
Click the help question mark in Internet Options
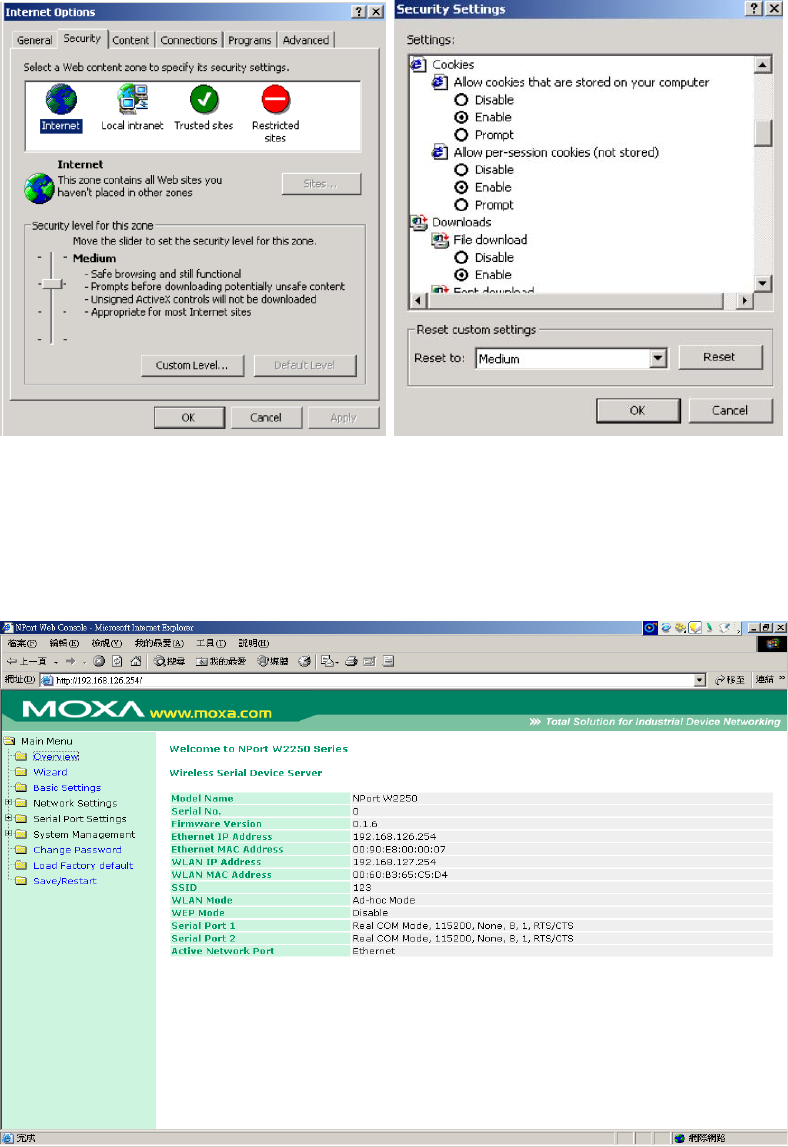(x=359, y=12)
